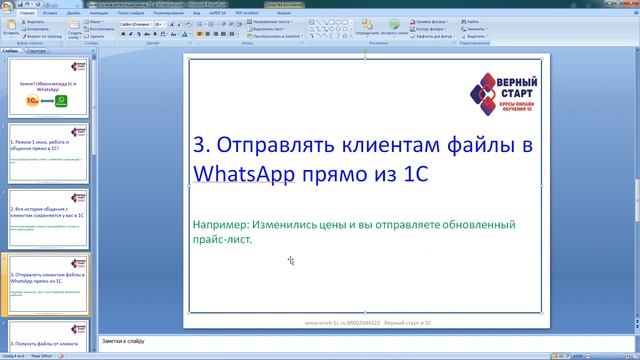The height and width of the screenshot is (360, 640).
Task: Decrease list indent level
Action: (x=223, y=24)
